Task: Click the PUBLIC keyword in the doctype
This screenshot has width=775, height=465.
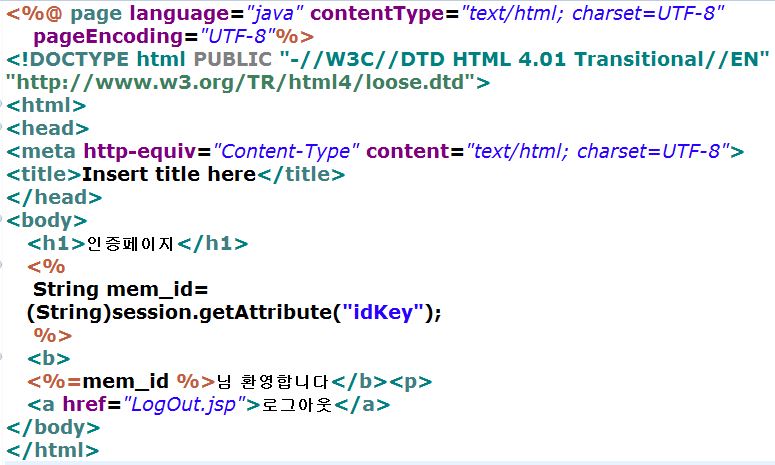Action: click(x=233, y=59)
